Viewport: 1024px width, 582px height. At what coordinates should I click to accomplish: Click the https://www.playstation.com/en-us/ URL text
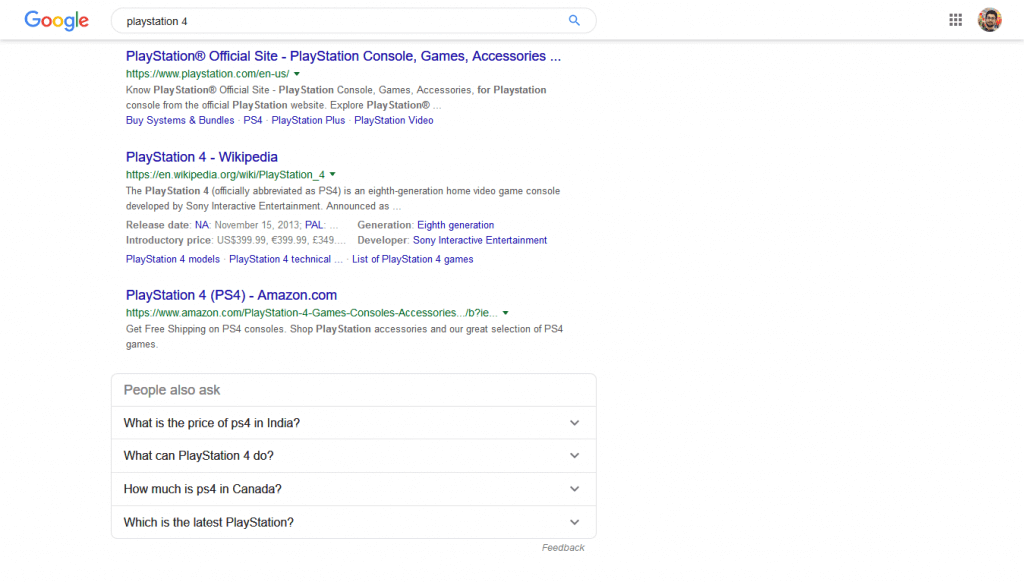[x=208, y=74]
